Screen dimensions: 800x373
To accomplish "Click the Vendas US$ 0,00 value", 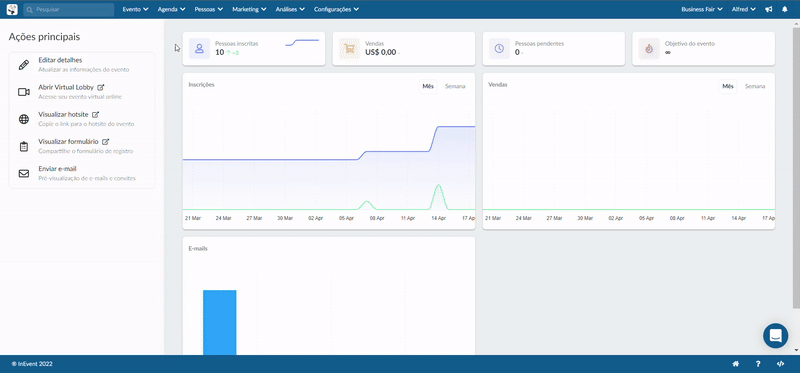I will pos(381,52).
